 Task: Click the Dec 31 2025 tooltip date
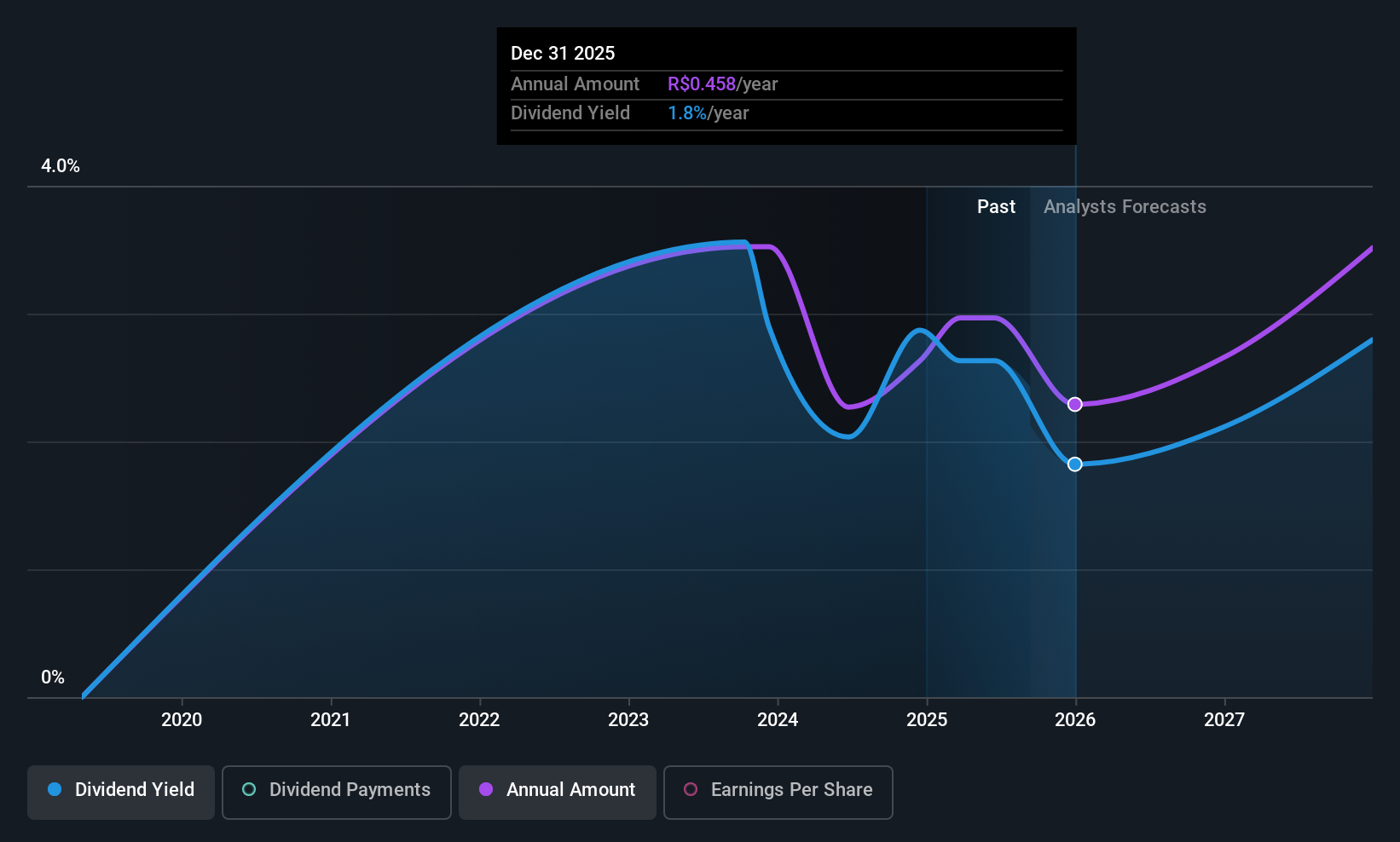pos(563,53)
